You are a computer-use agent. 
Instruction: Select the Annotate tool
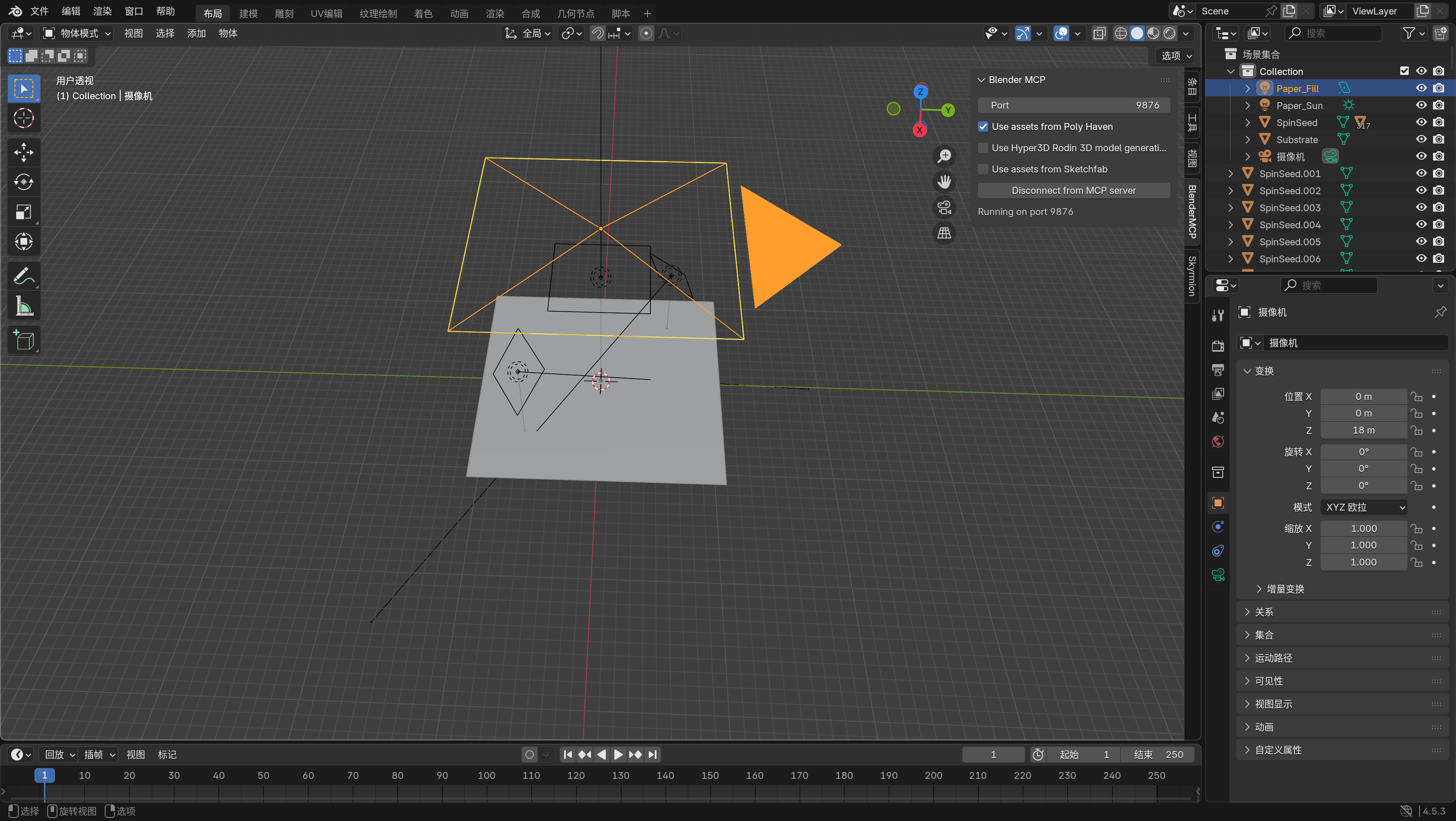click(x=23, y=276)
